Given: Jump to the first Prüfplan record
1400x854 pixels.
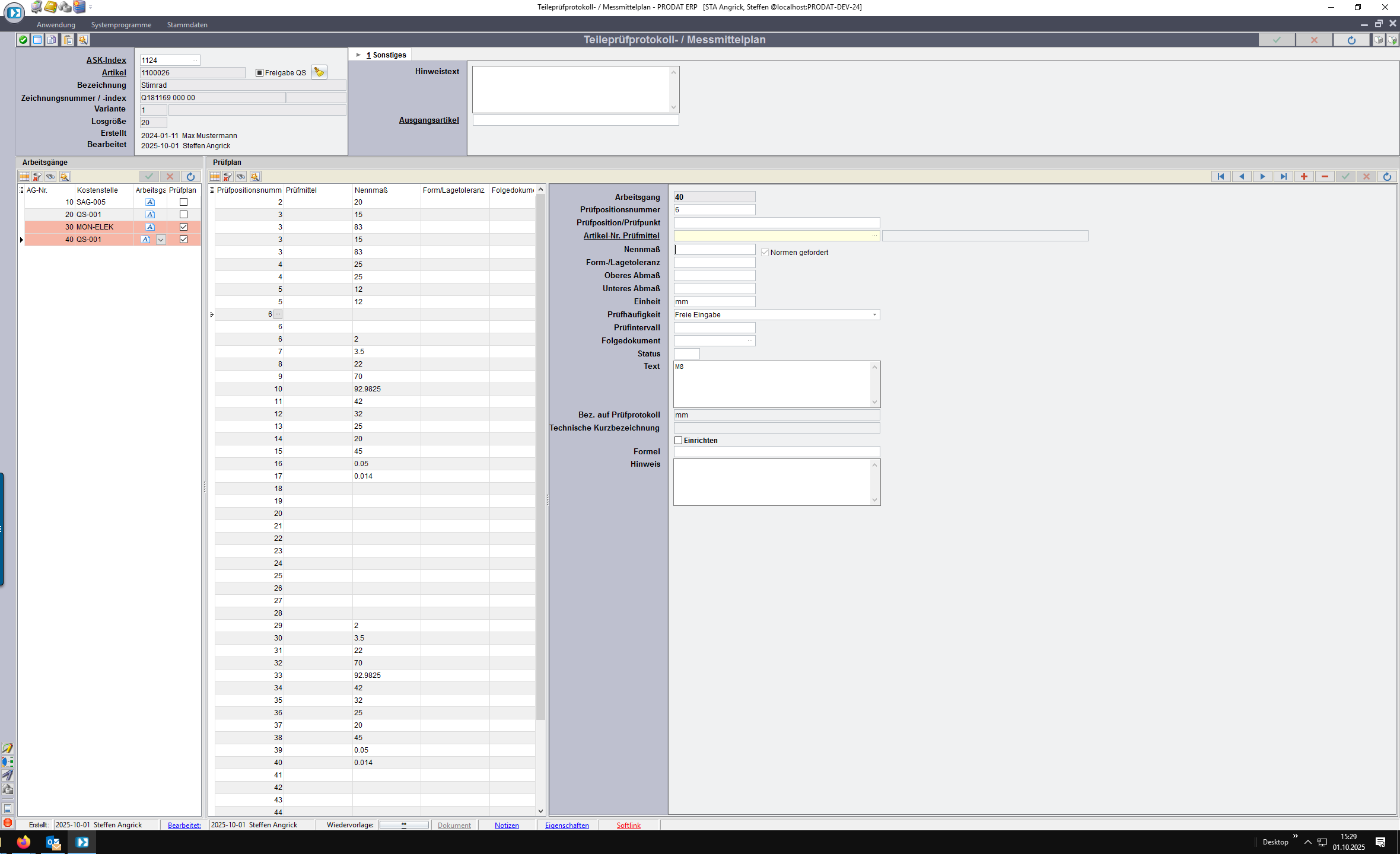Looking at the screenshot, I should tap(1221, 176).
